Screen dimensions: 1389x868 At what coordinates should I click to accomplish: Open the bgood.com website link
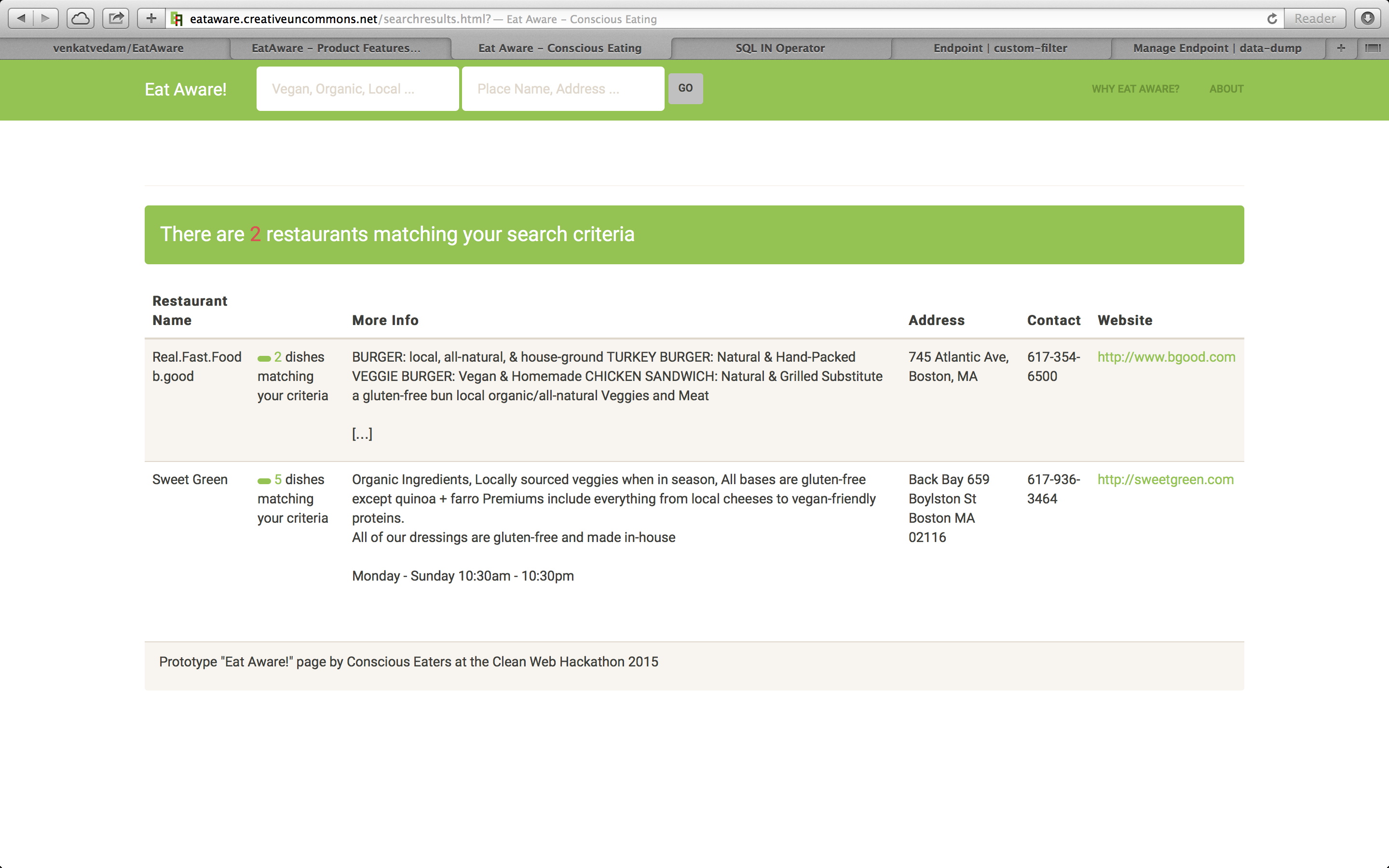coord(1166,357)
